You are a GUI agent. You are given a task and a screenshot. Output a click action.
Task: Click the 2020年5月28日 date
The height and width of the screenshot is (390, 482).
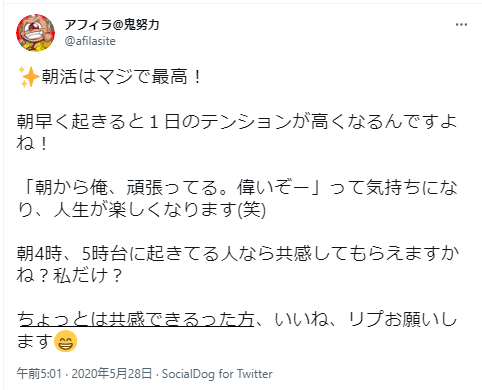(x=112, y=374)
